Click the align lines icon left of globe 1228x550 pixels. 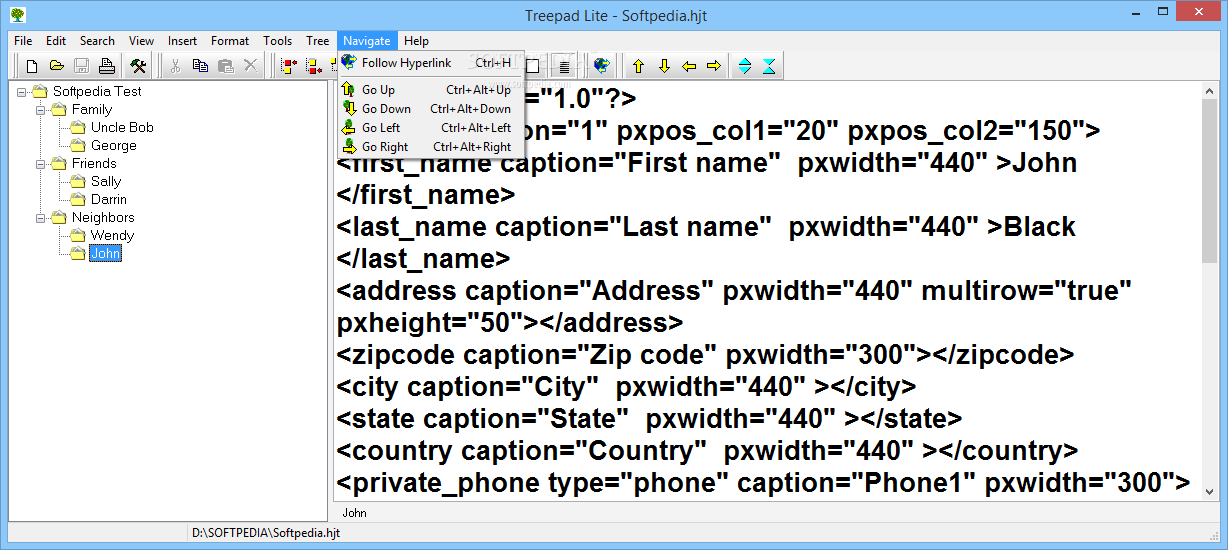click(x=564, y=66)
